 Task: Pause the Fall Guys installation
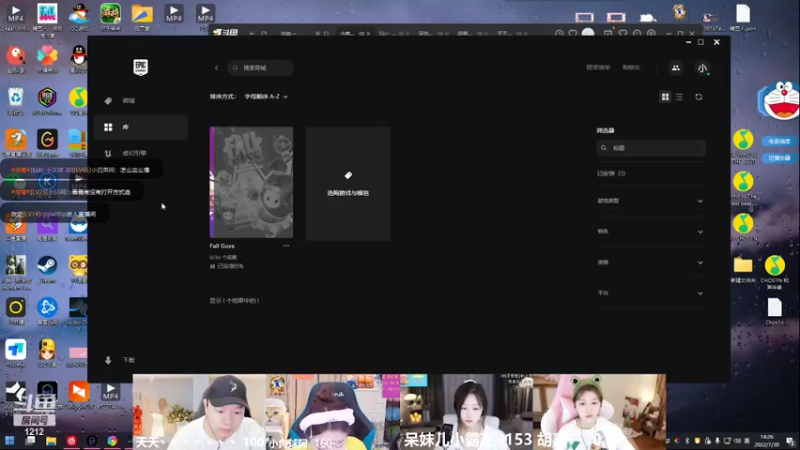click(212, 266)
